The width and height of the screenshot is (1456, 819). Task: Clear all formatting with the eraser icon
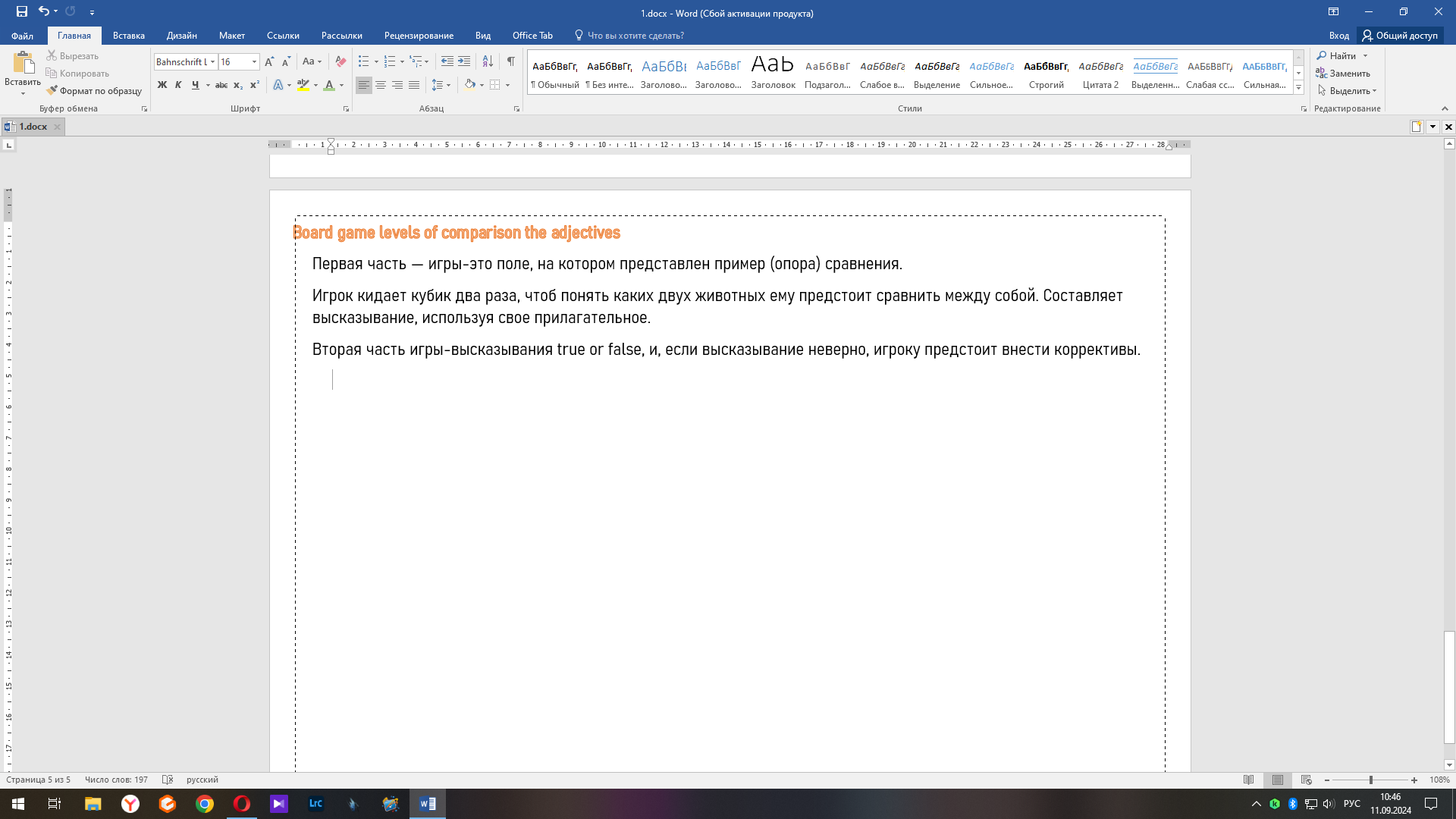coord(340,62)
